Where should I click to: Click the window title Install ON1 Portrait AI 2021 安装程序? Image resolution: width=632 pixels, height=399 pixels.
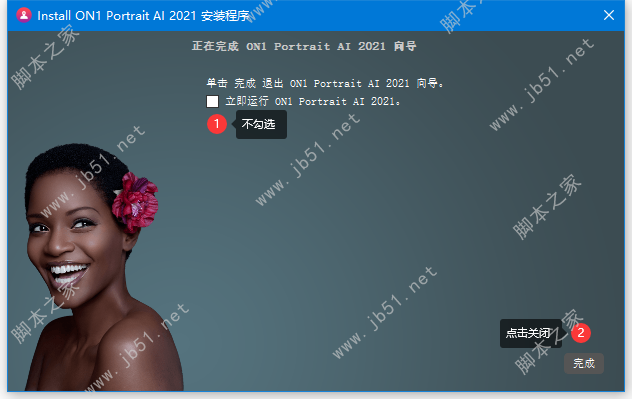click(x=143, y=16)
